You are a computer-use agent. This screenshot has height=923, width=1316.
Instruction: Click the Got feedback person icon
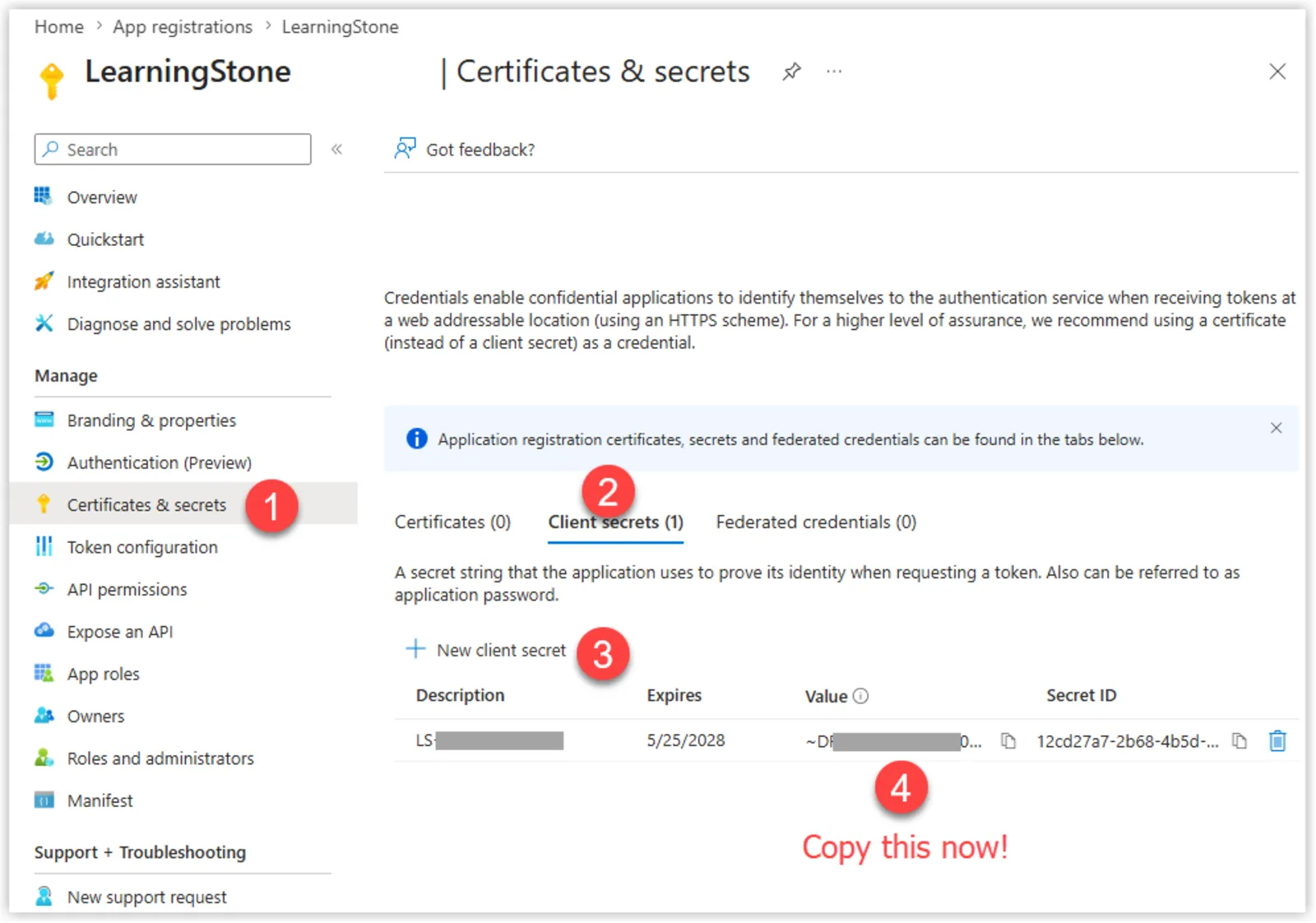pos(405,148)
